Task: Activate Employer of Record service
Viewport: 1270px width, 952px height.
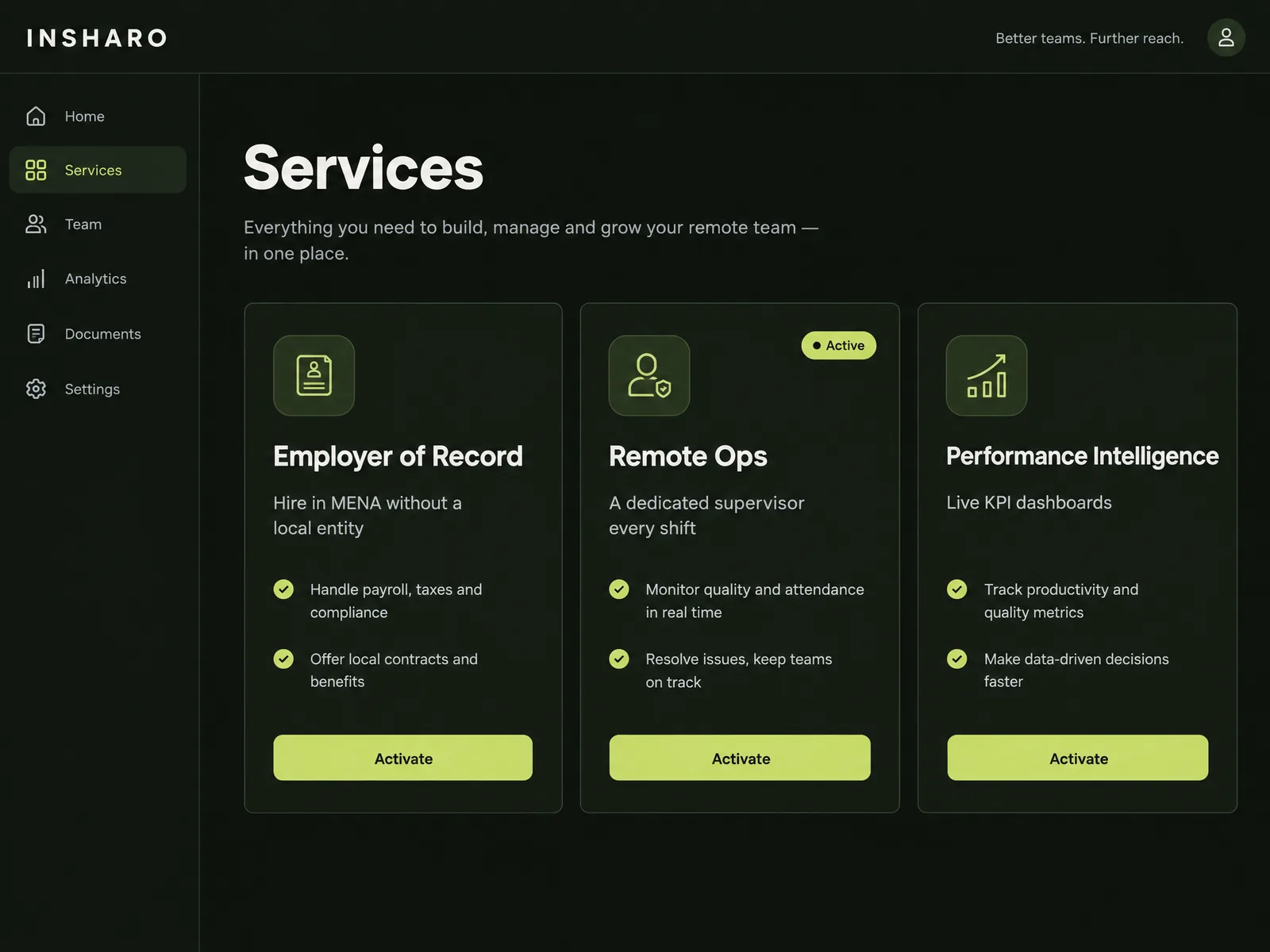Action: [x=403, y=758]
